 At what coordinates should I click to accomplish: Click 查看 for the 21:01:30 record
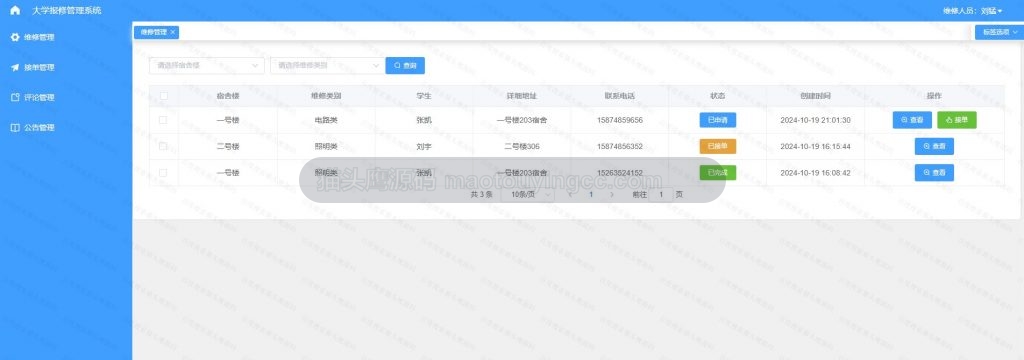(912, 120)
